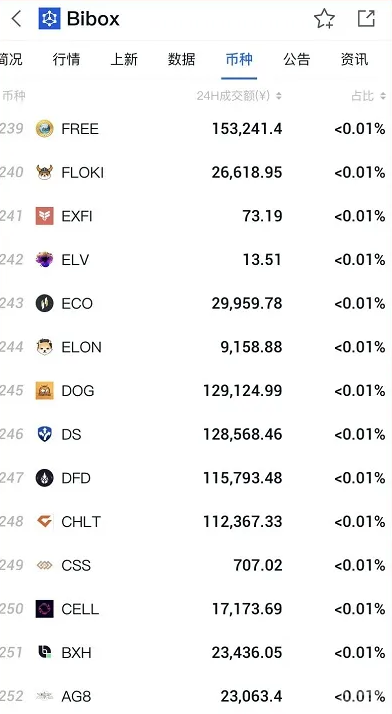Open the share icon in header
The width and height of the screenshot is (392, 714).
[x=366, y=18]
